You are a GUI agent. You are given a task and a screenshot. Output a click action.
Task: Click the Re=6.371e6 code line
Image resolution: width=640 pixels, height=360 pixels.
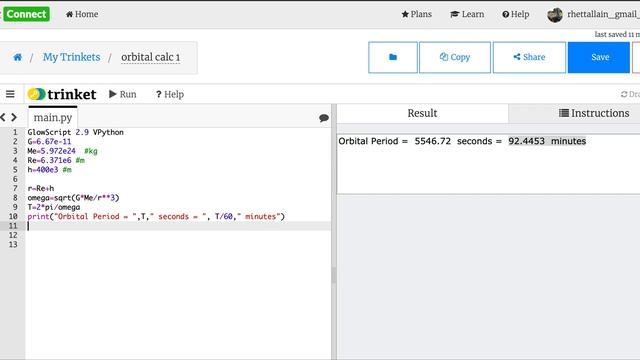56,160
